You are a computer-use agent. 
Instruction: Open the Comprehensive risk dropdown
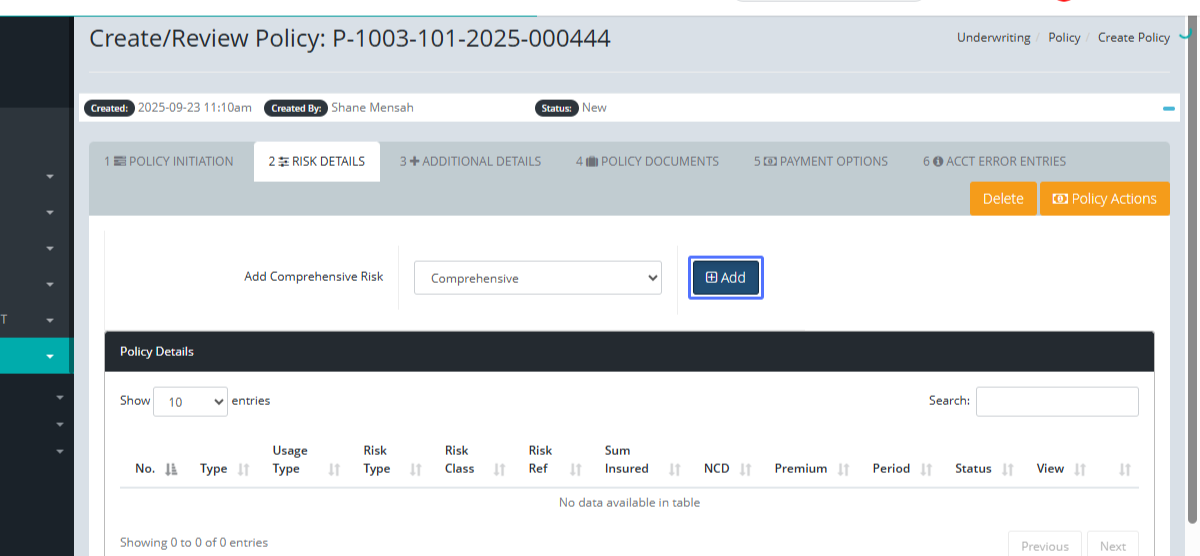point(538,278)
